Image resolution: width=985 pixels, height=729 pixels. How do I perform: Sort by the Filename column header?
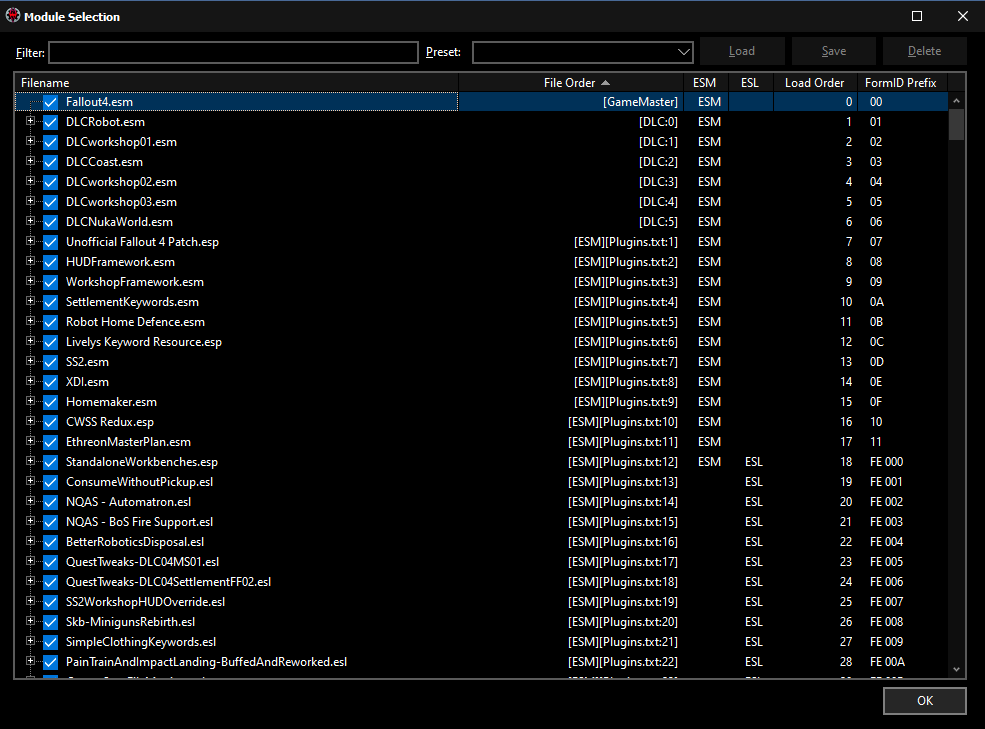tap(237, 83)
